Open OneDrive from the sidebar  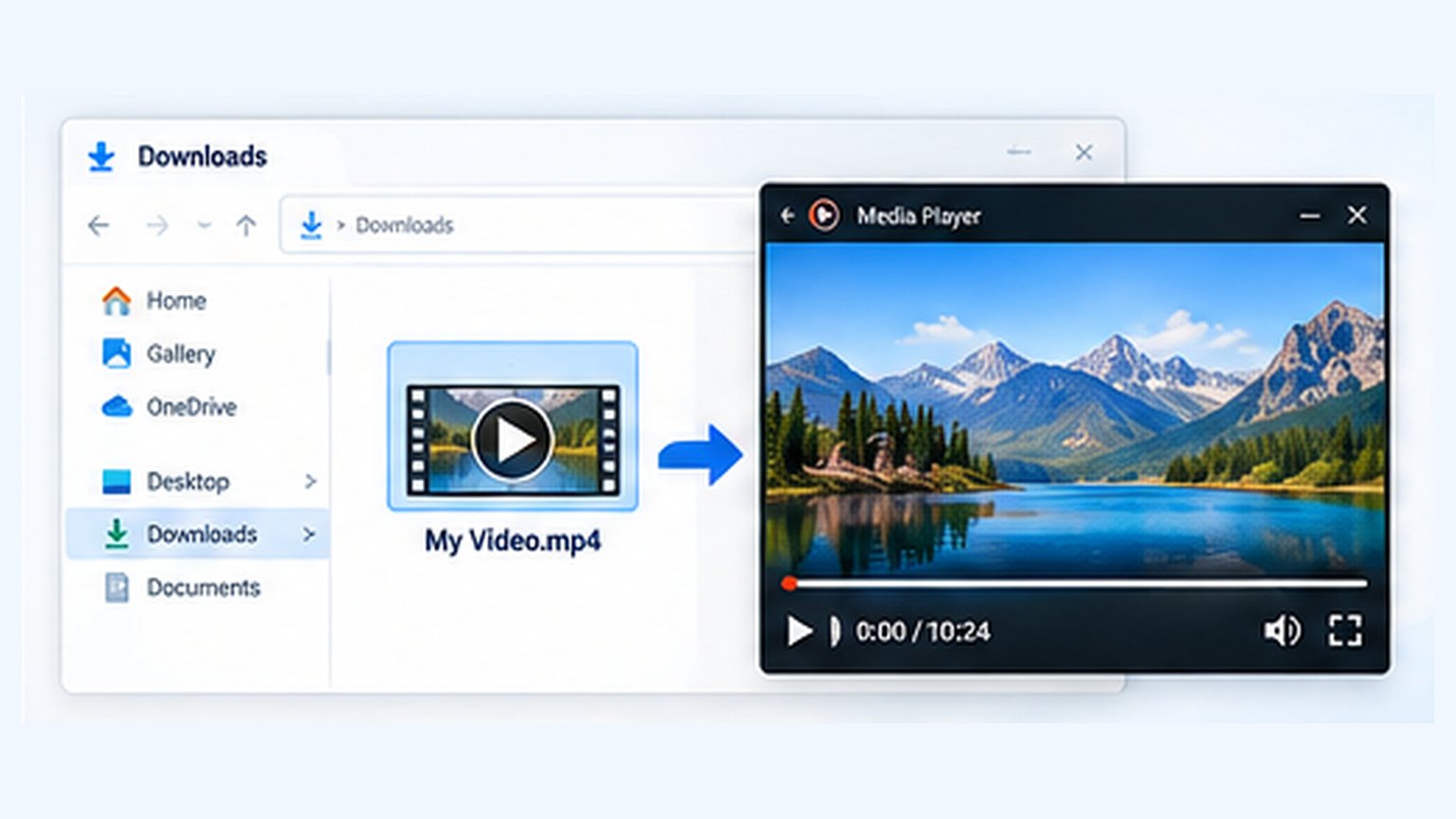point(169,407)
